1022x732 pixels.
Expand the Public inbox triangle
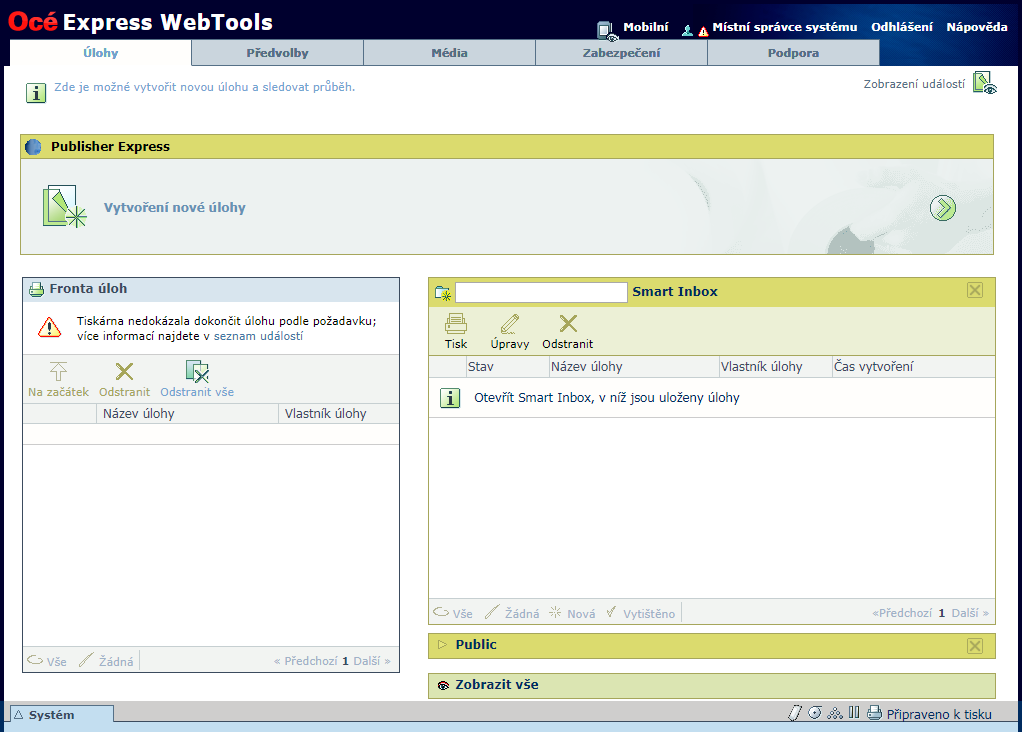pos(443,645)
